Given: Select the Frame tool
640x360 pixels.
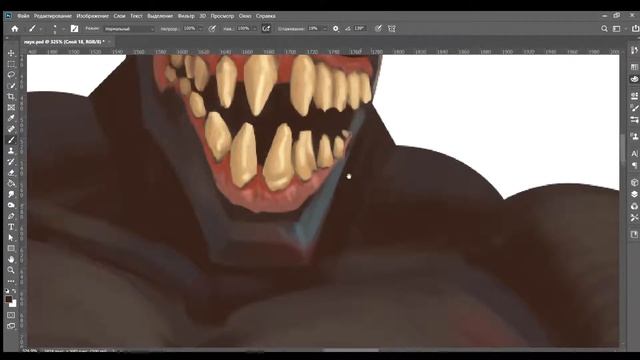Looking at the screenshot, I should pos(11,107).
